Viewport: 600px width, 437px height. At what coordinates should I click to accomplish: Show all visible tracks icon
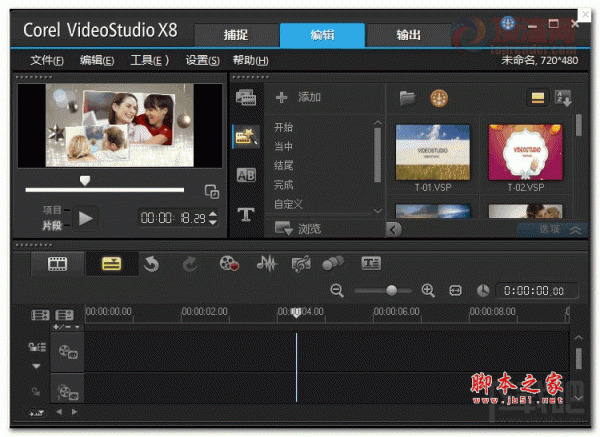(x=40, y=315)
